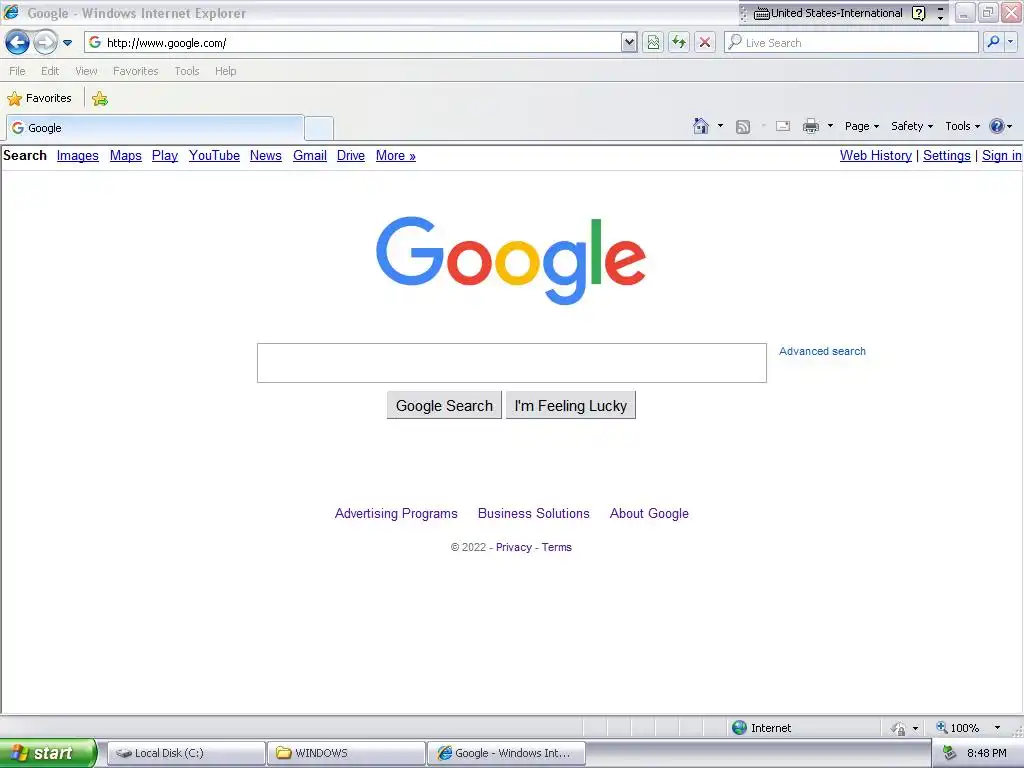Screen dimensions: 1024x768
Task: Open the Privacy link
Action: pyautogui.click(x=514, y=547)
